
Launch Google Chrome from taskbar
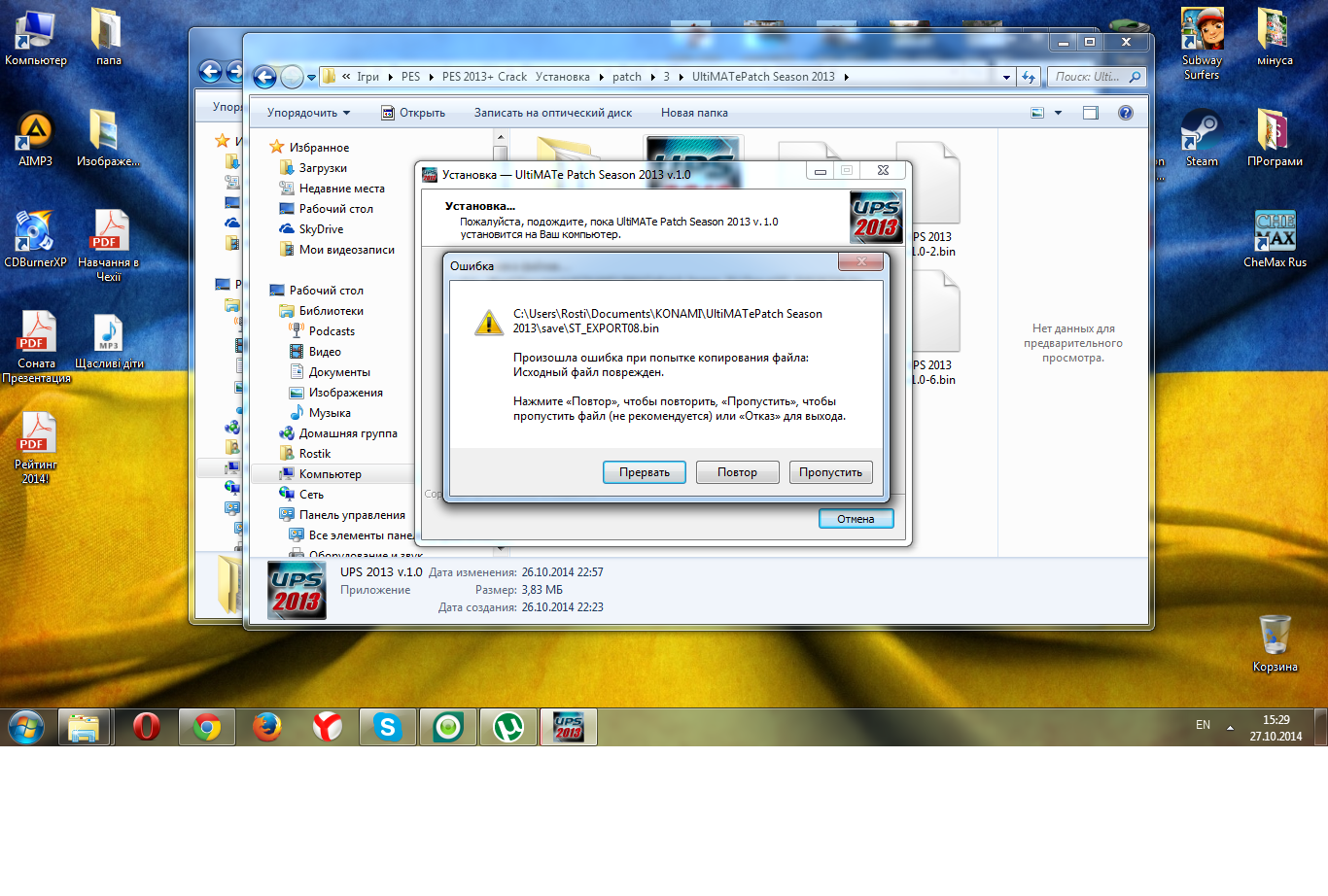tap(206, 727)
